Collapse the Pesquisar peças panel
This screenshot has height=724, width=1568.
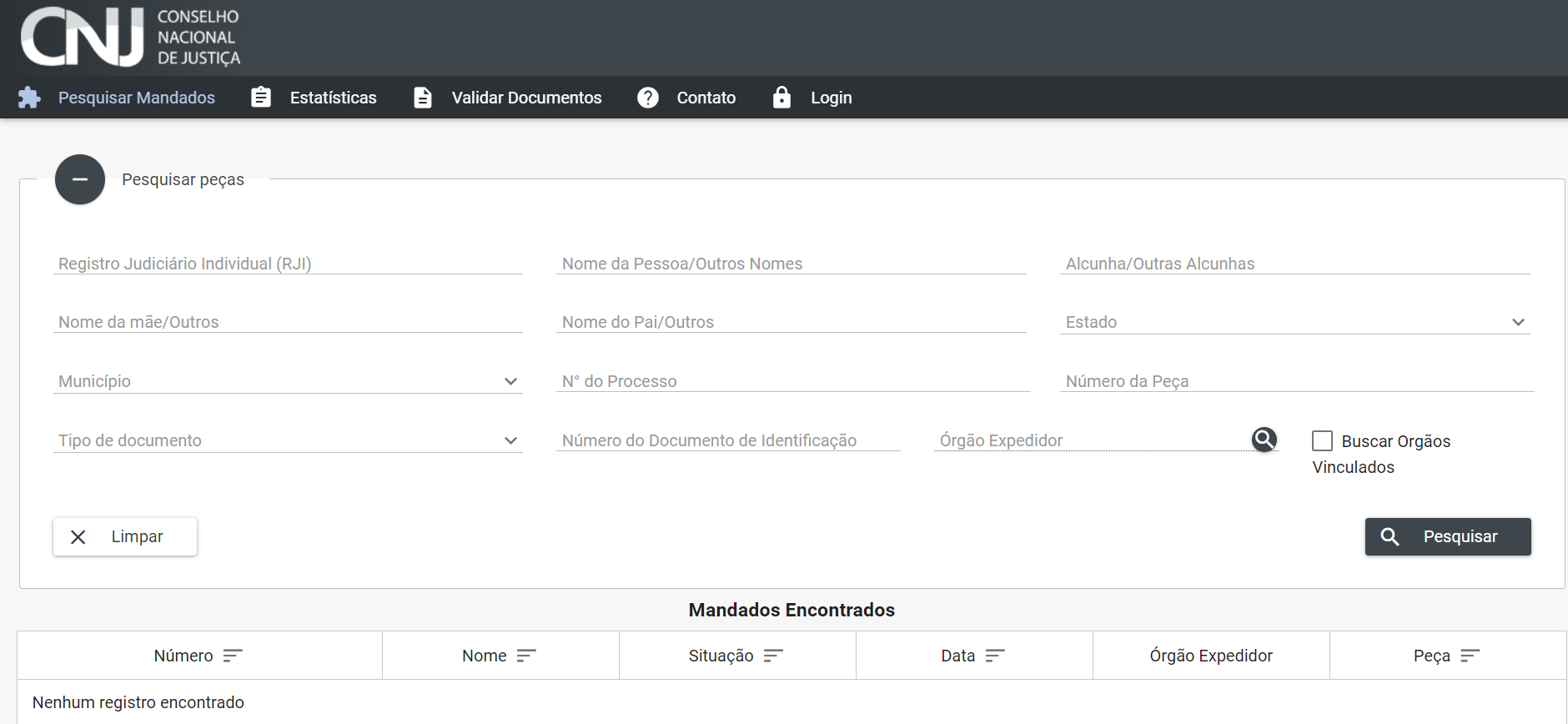click(80, 179)
